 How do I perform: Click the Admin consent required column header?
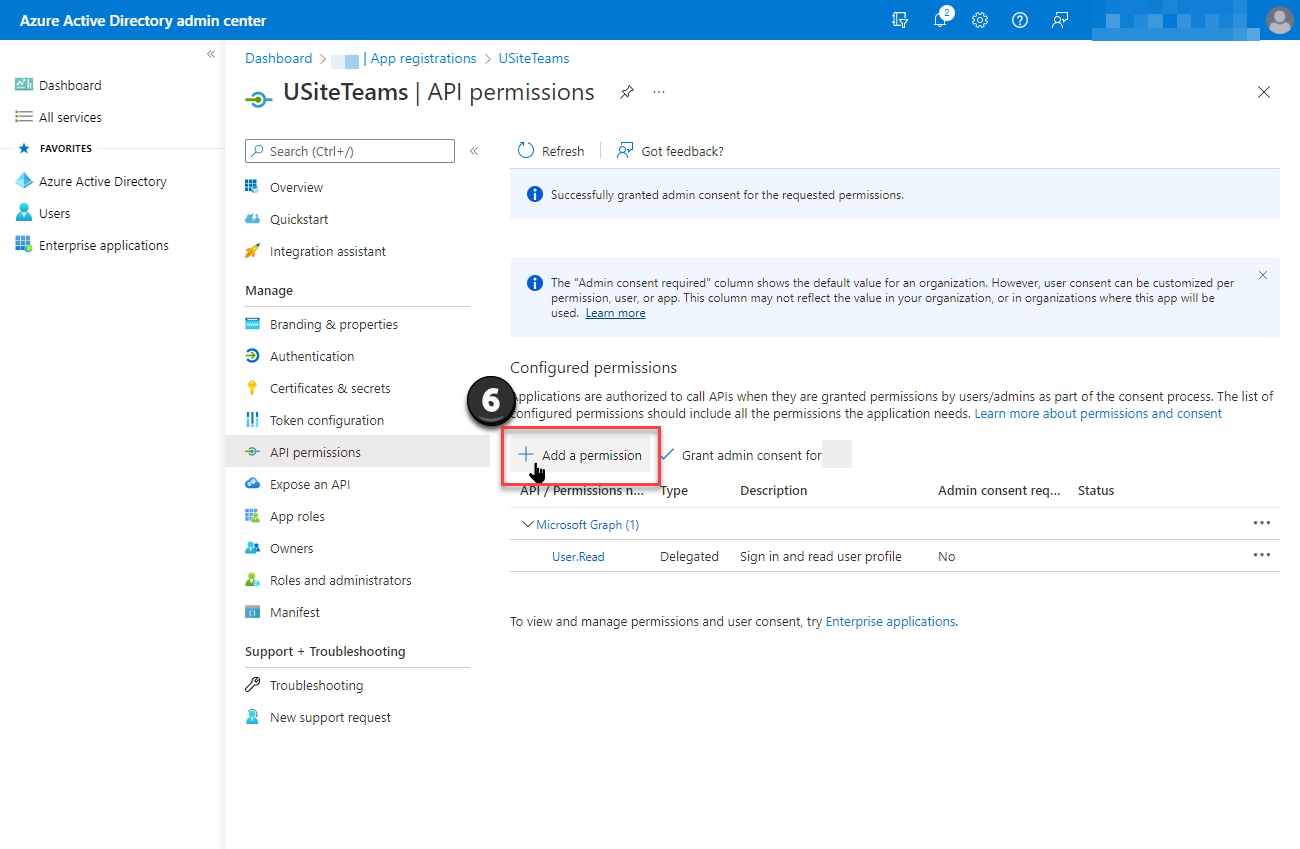(x=999, y=490)
